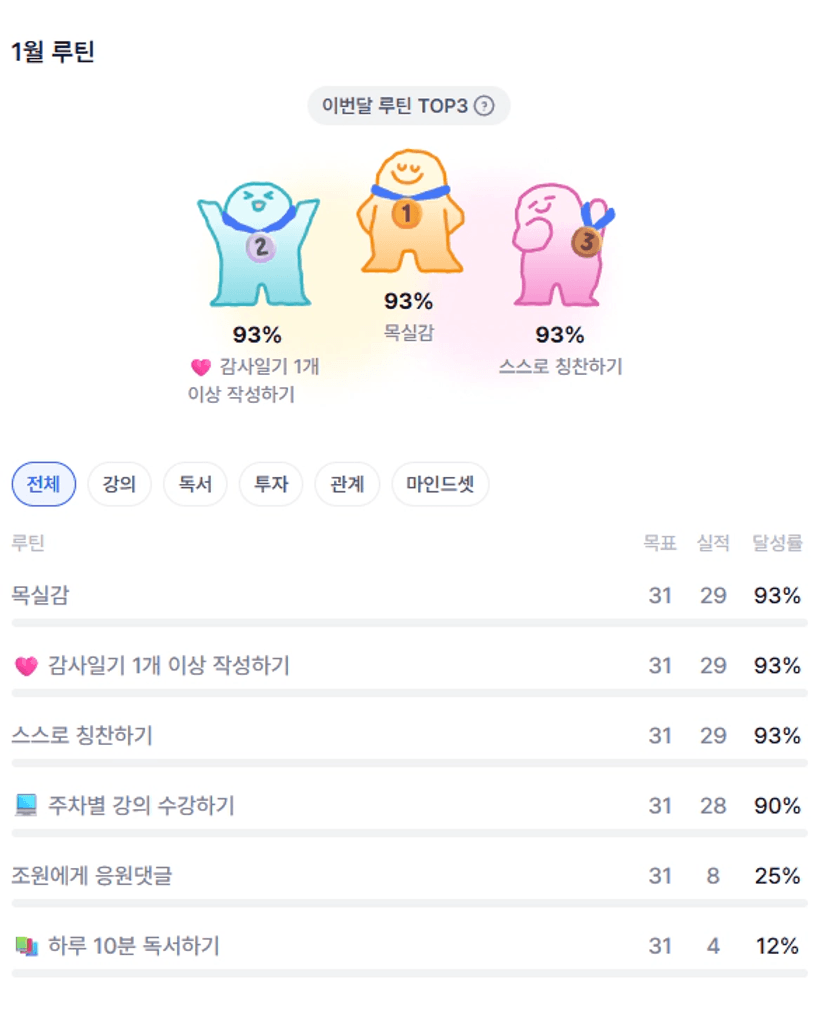Open the 목실감 routine row in list
This screenshot has width=827, height=1011.
coord(40,596)
